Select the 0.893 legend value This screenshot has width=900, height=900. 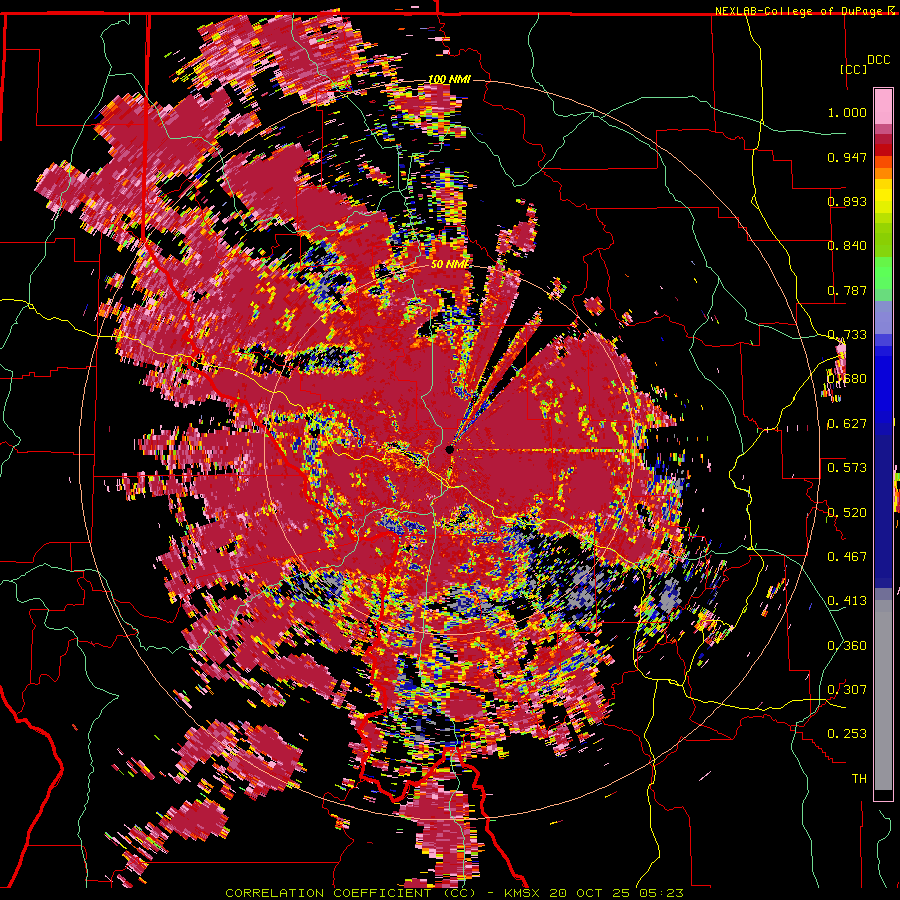click(x=847, y=201)
